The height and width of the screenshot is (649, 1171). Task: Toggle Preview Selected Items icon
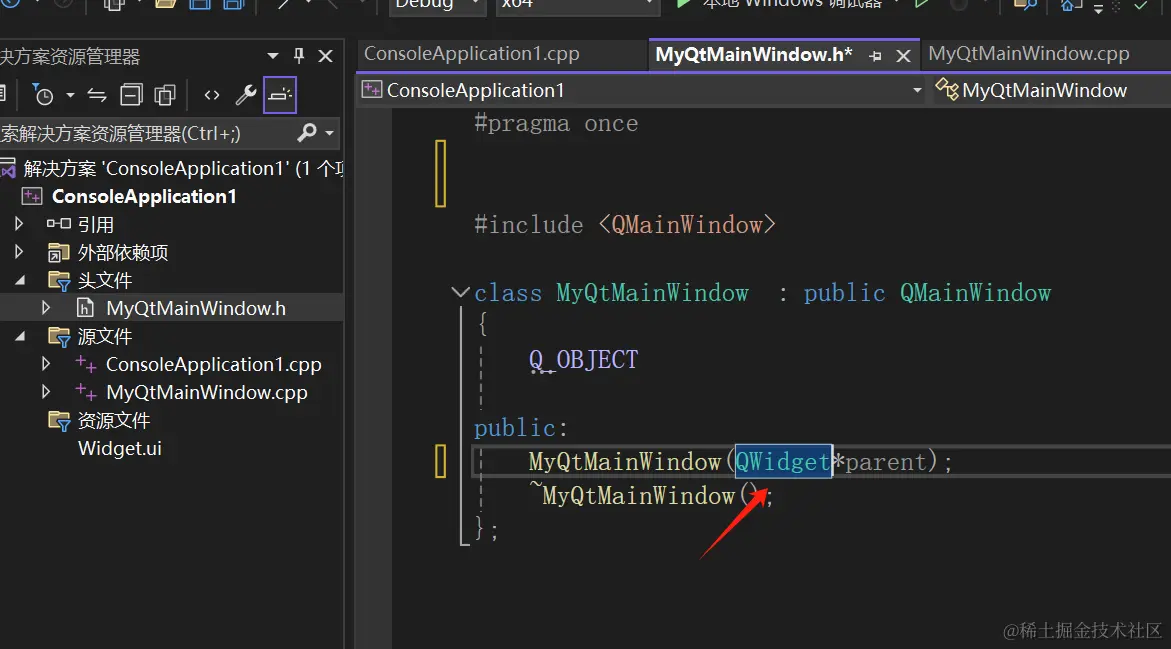point(280,95)
